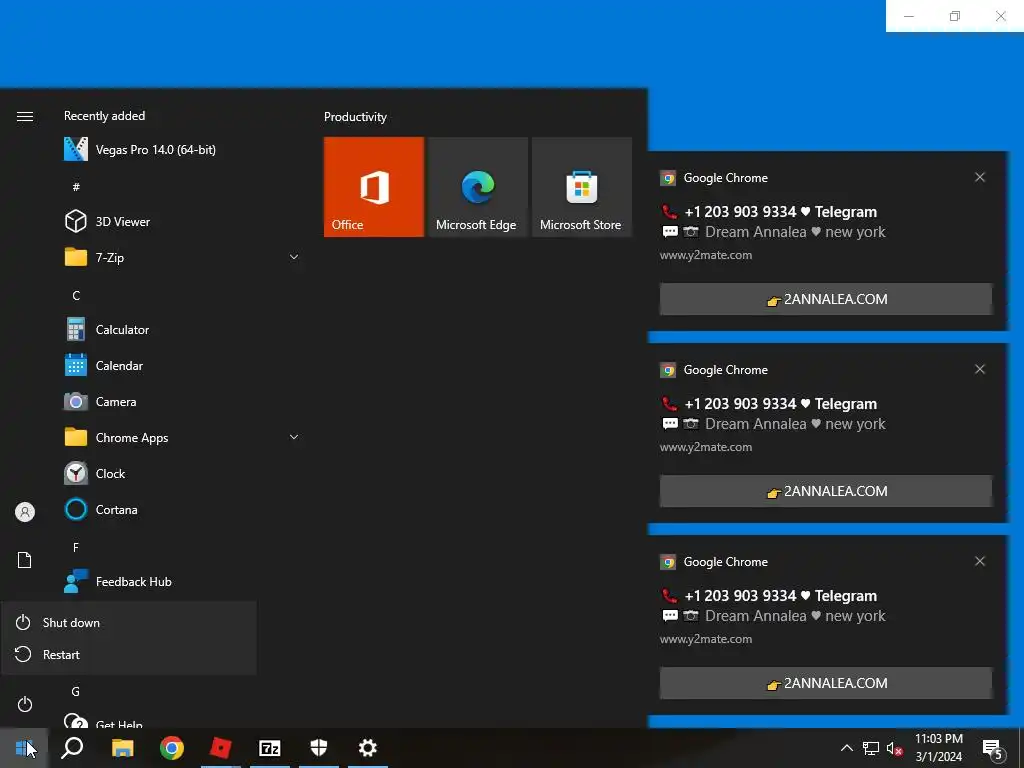Open the Microsoft Store tile
Viewport: 1024px width, 768px height.
582,187
